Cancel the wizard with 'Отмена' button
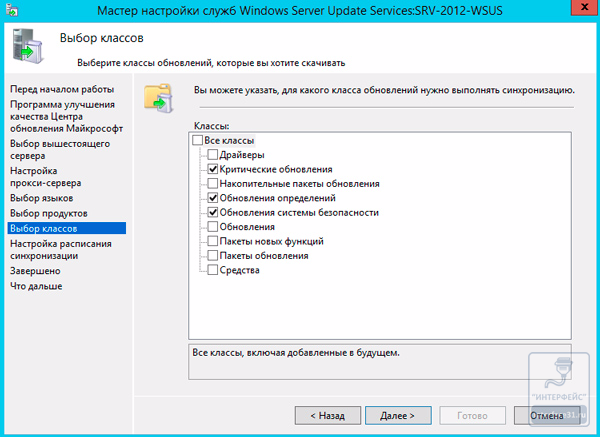The image size is (600, 437). tap(547, 414)
